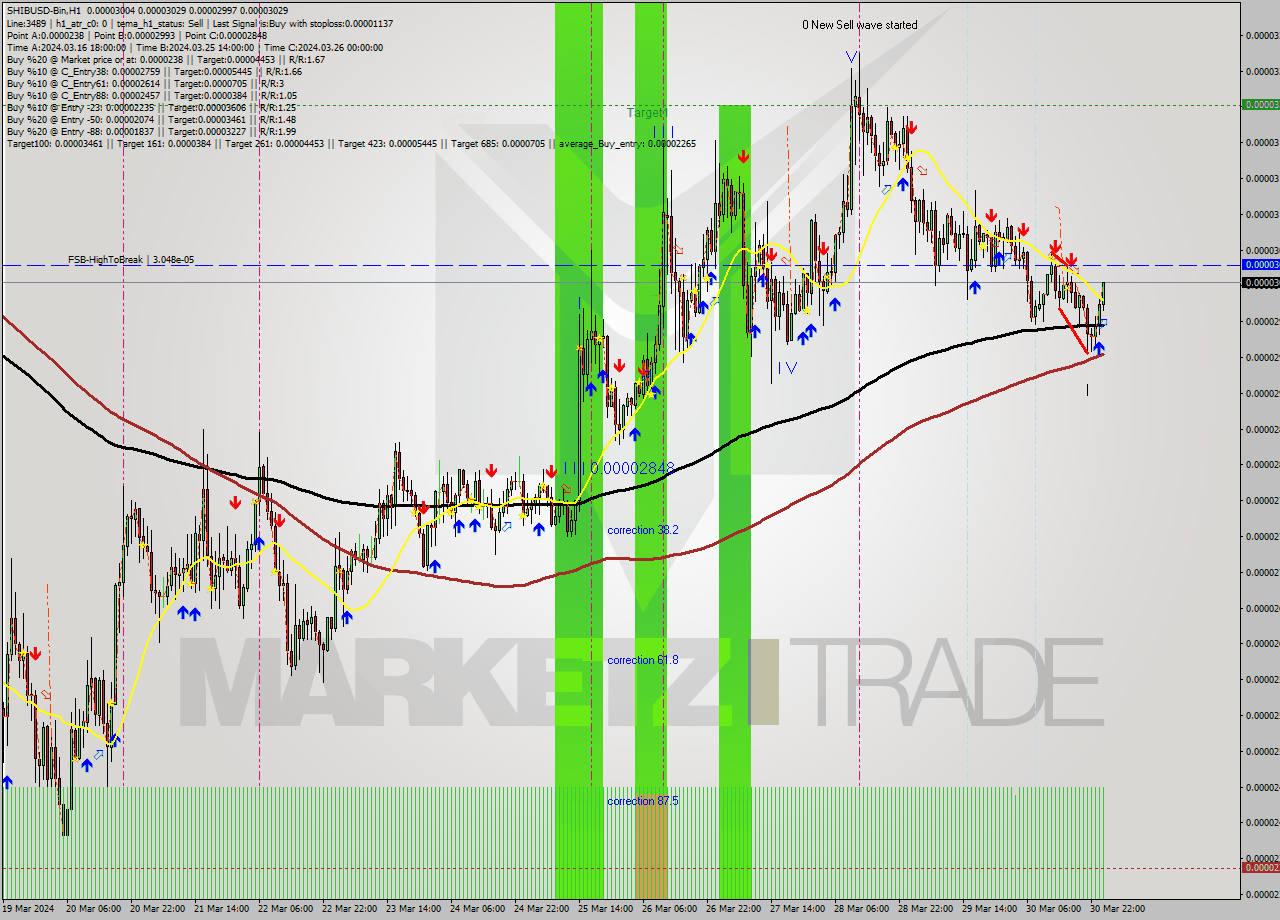
Task: Click the '28 Mar 22:00' time axis label
Action: 924,909
